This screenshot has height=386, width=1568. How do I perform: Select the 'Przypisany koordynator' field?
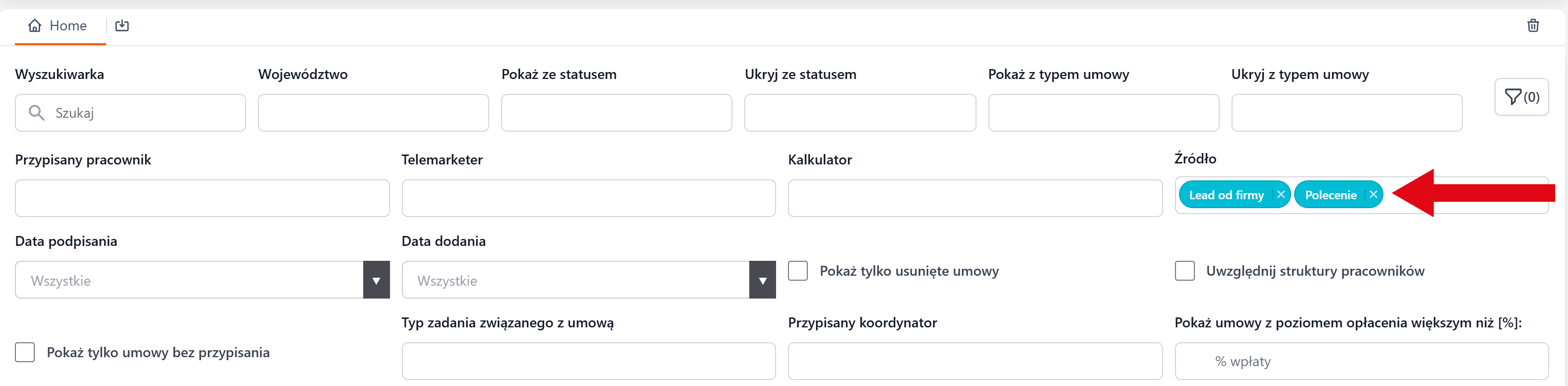tap(975, 362)
